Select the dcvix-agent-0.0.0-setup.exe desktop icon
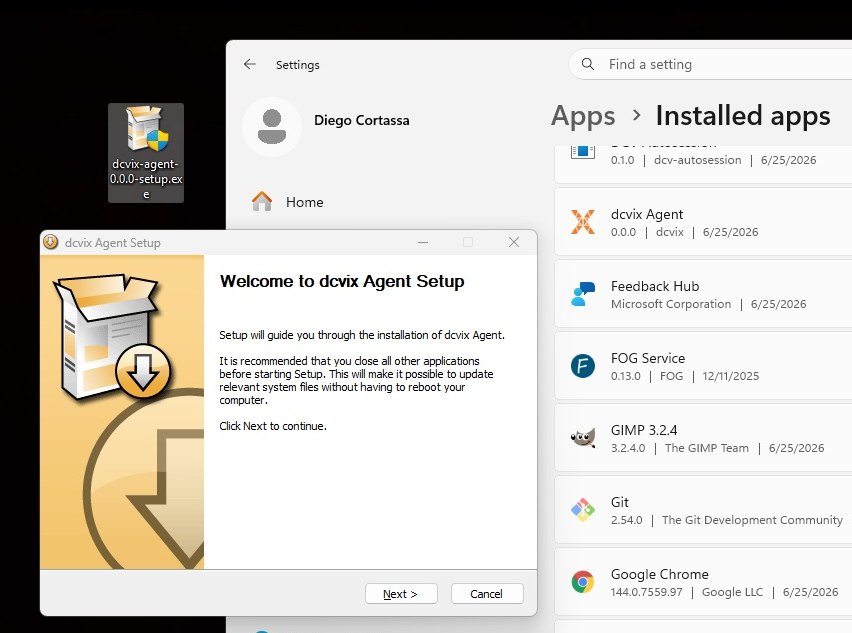Viewport: 852px width, 633px height. 146,153
